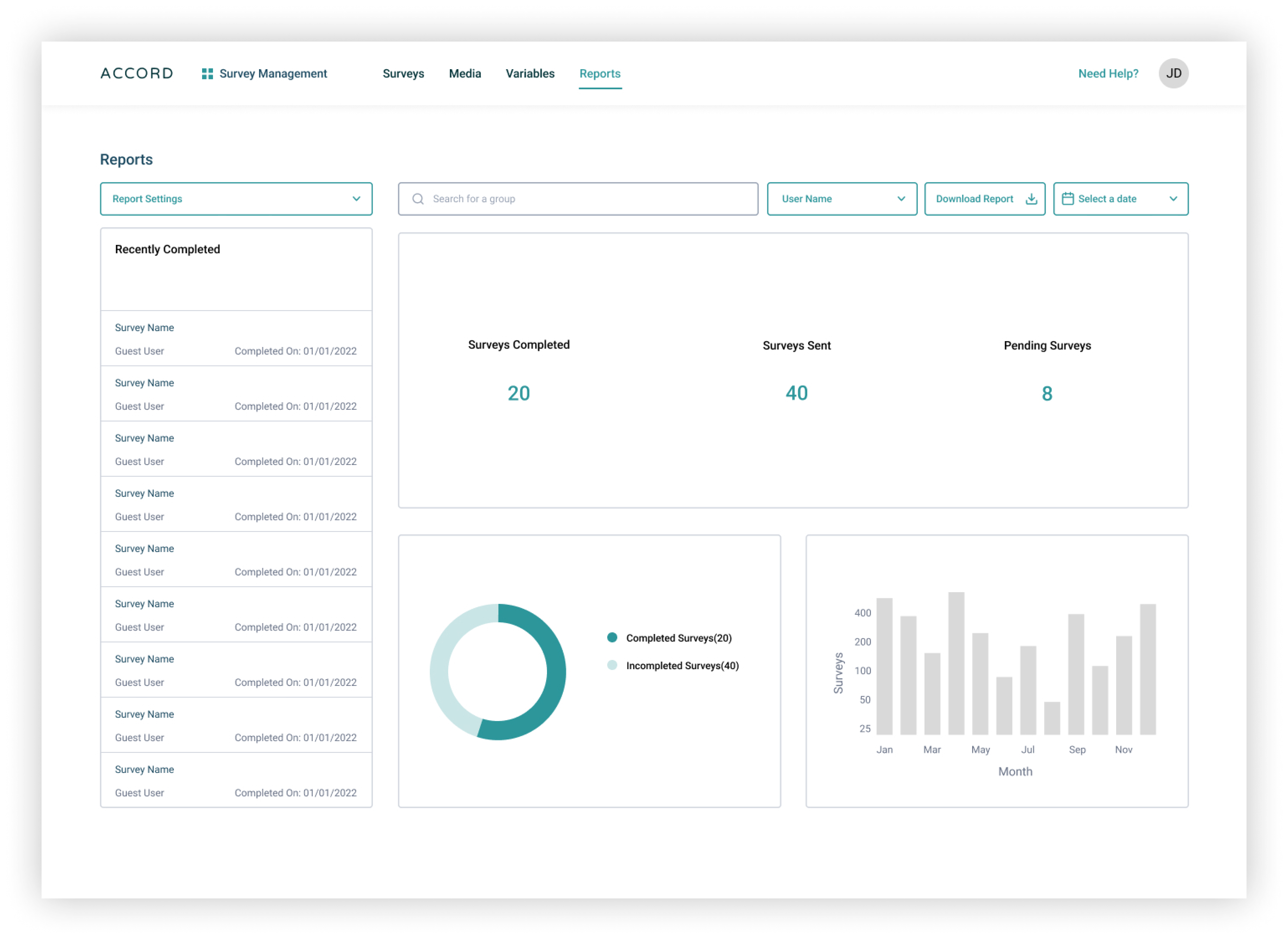Open the first Survey Name entry
This screenshot has height=940, width=1288.
(145, 328)
